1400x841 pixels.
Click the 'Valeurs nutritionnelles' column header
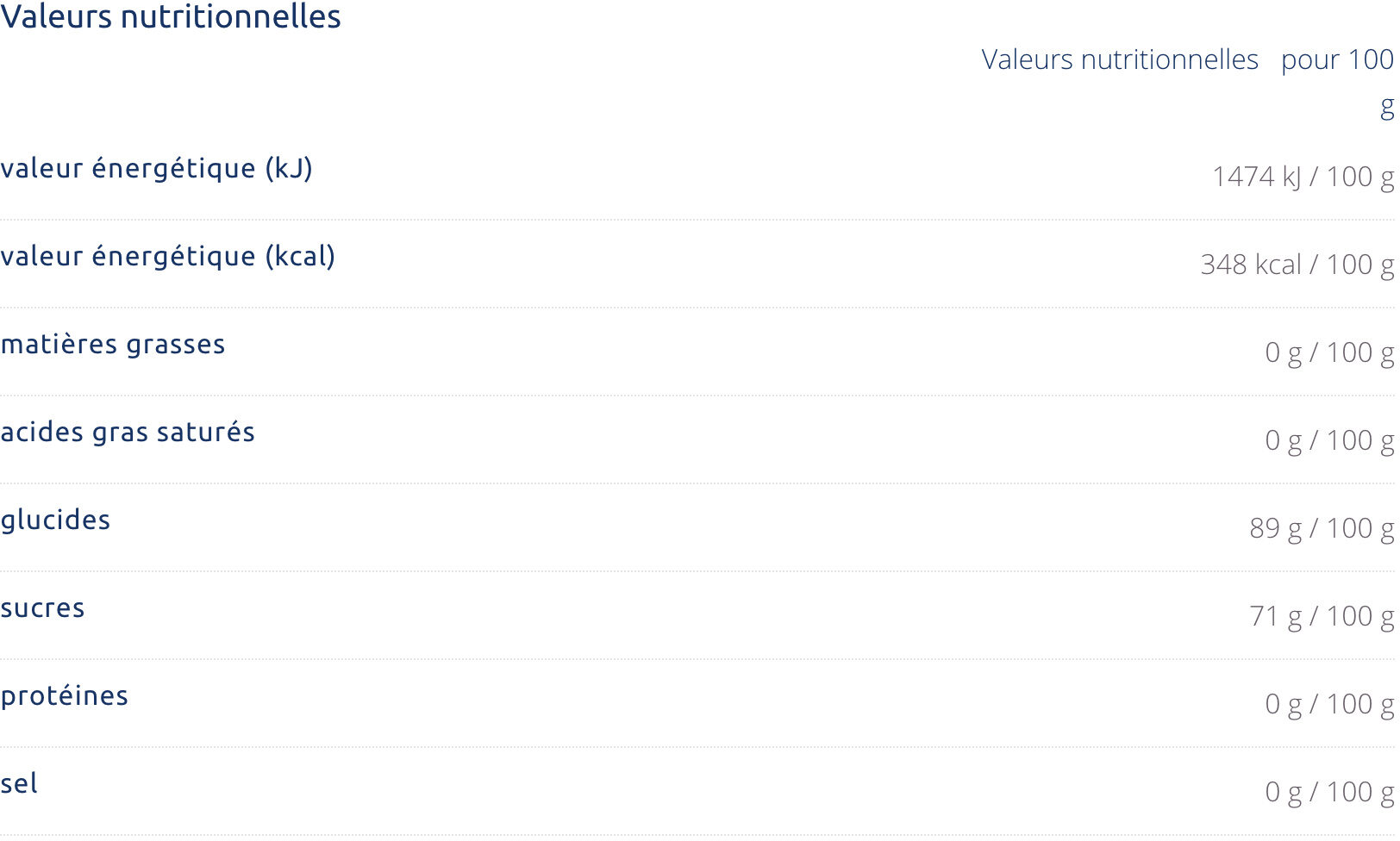[x=1120, y=59]
